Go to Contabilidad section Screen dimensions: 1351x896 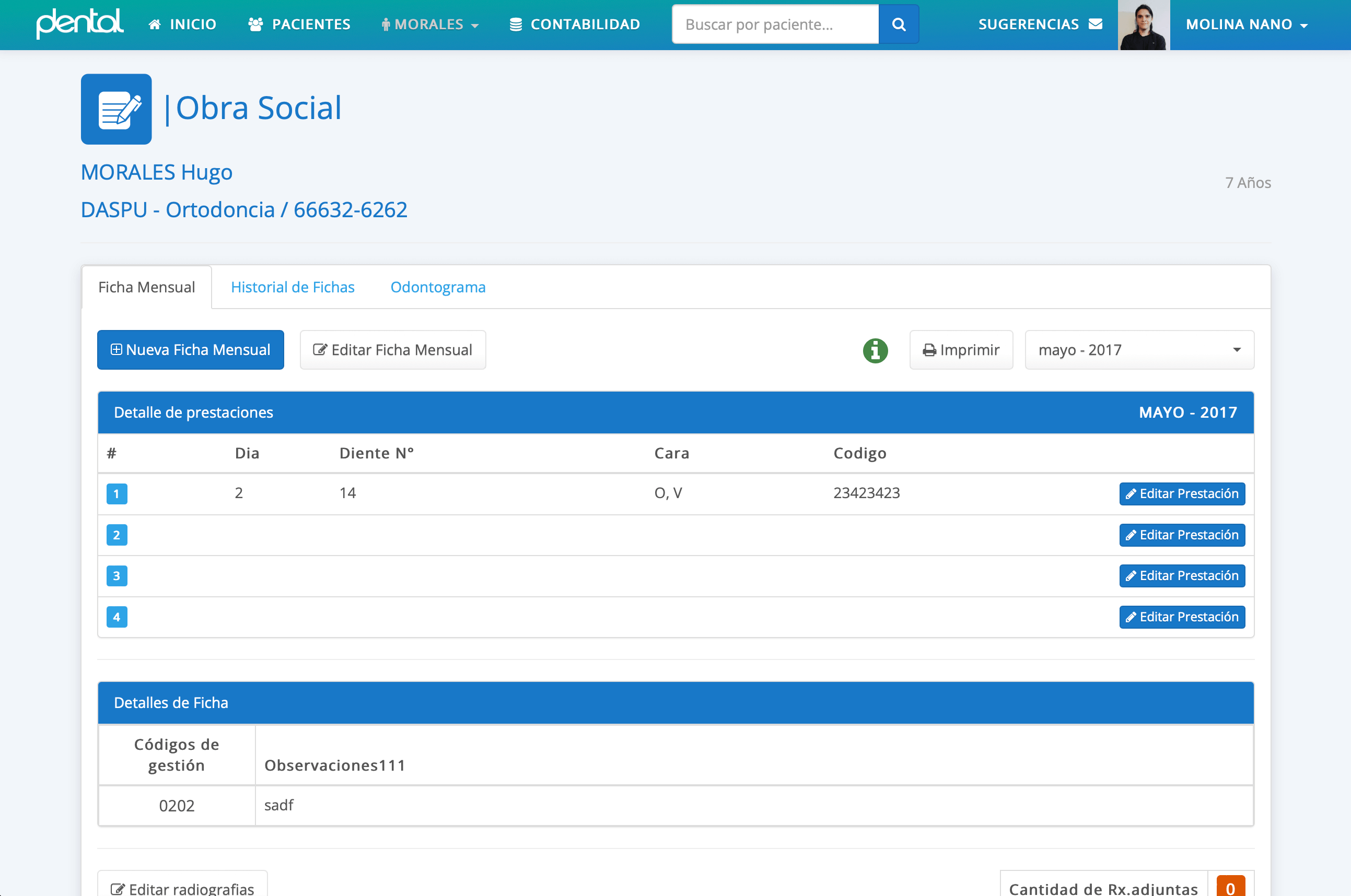(x=575, y=25)
